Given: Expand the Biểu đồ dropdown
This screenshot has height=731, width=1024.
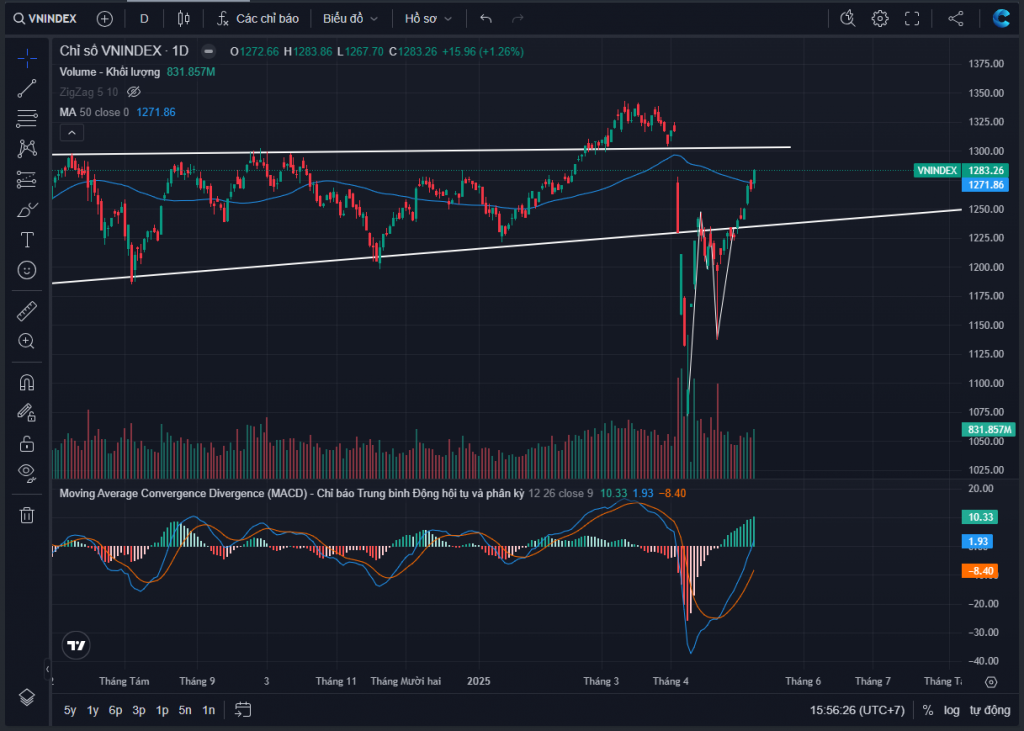Looking at the screenshot, I should 350,19.
